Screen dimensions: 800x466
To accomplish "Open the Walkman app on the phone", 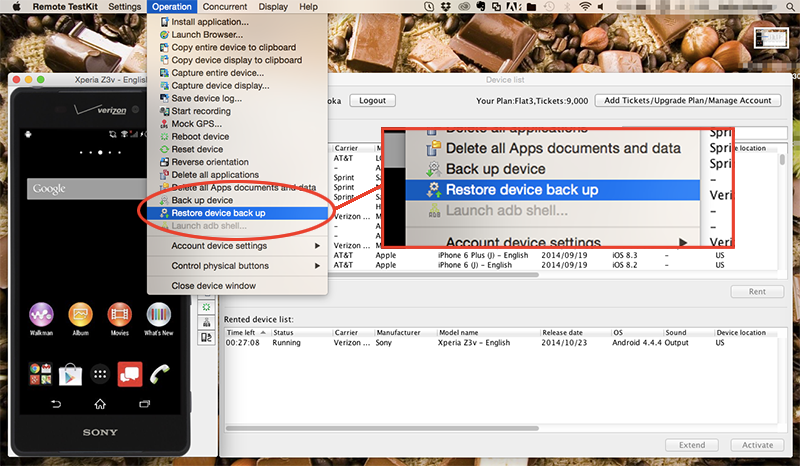I will (41, 319).
